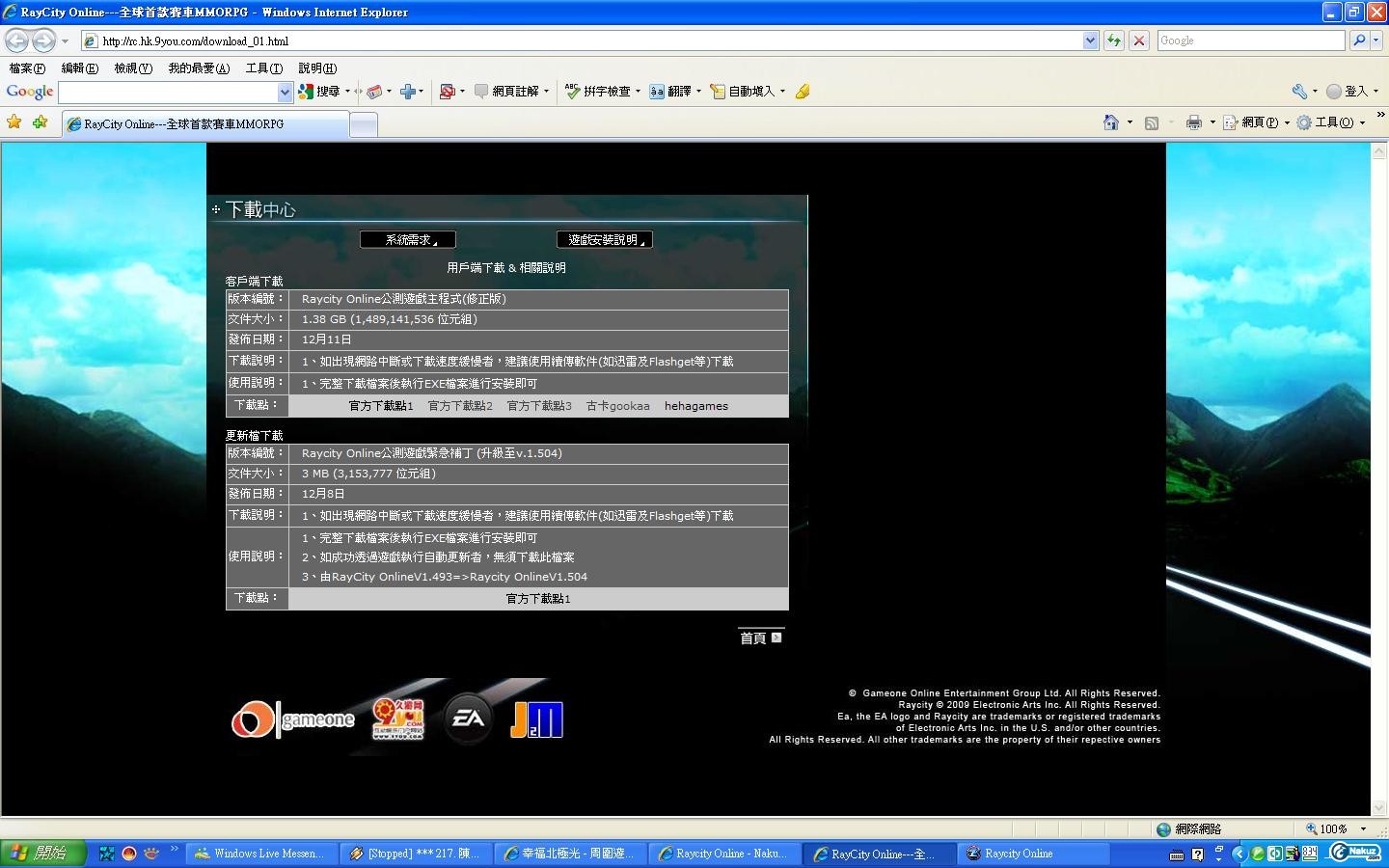Open the address bar dropdown arrow
Viewport: 1389px width, 868px height.
point(1090,41)
